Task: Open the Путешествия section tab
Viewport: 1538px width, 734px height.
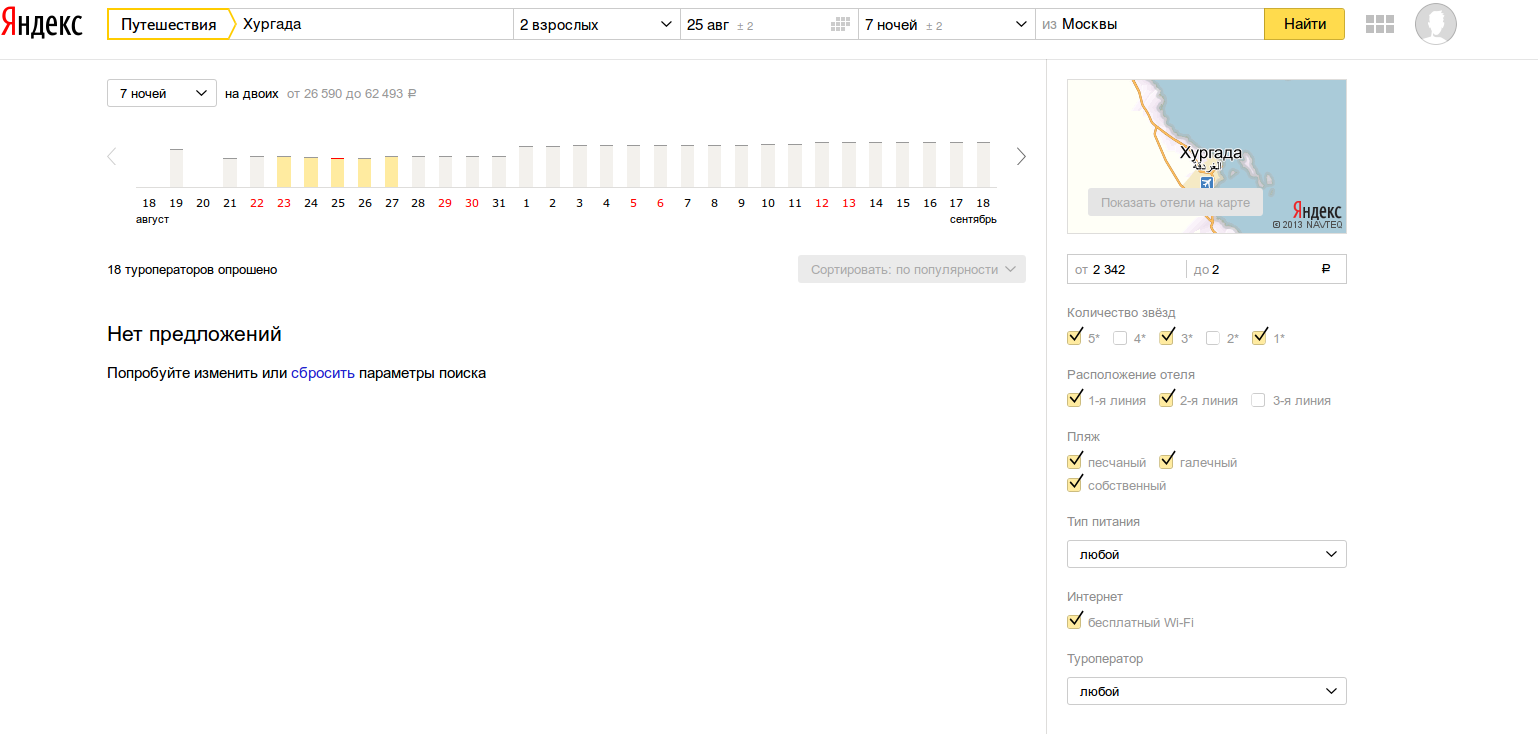Action: 168,25
